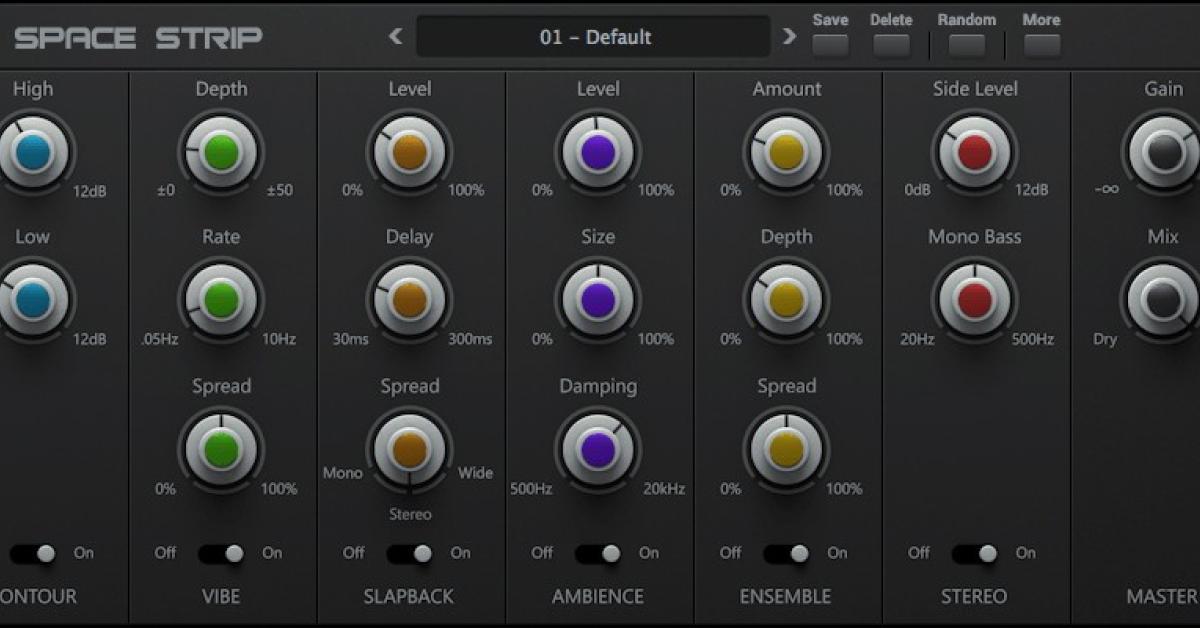The width and height of the screenshot is (1200, 628).
Task: Disable the Stereo section switch
Action: (x=973, y=551)
